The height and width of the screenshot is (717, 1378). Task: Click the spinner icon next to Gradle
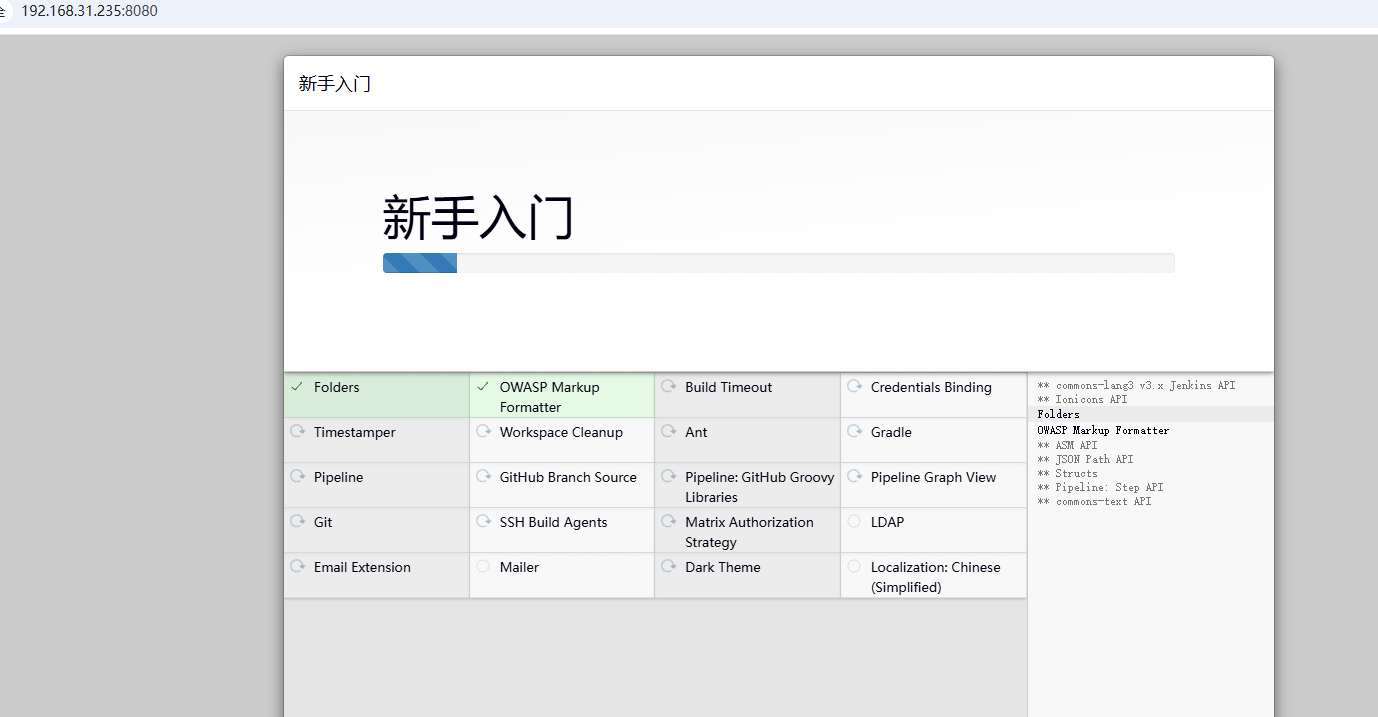point(854,431)
